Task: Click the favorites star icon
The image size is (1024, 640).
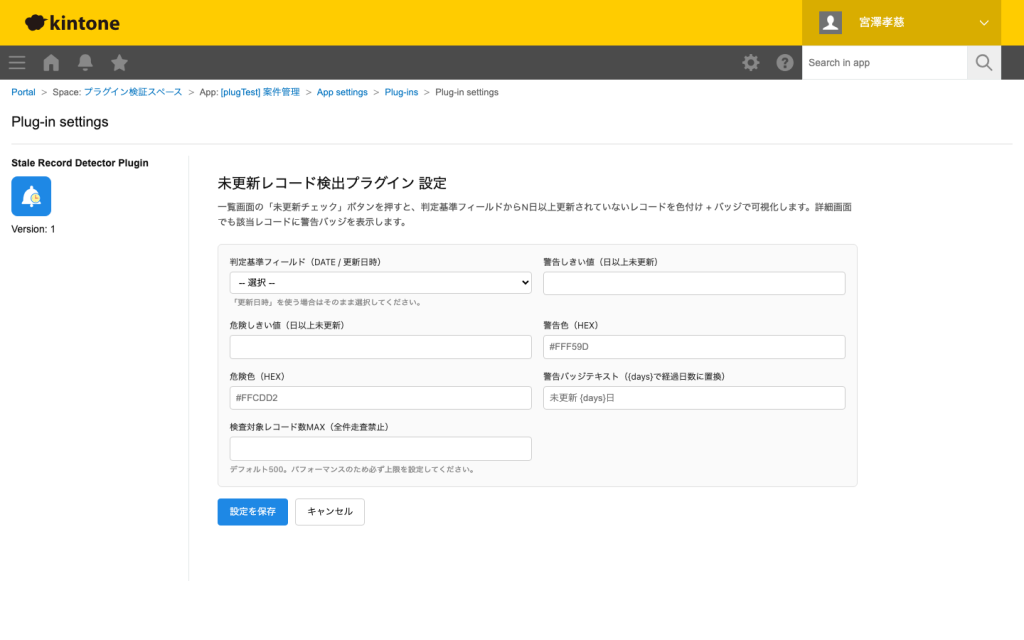Action: pos(119,62)
